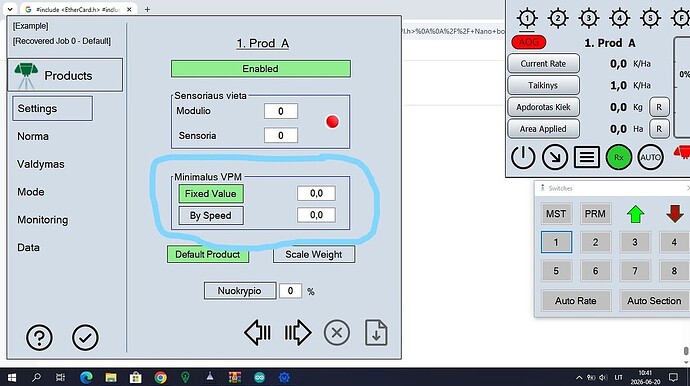Edit the Sensoria number field
This screenshot has height=386, width=690.
click(281, 136)
